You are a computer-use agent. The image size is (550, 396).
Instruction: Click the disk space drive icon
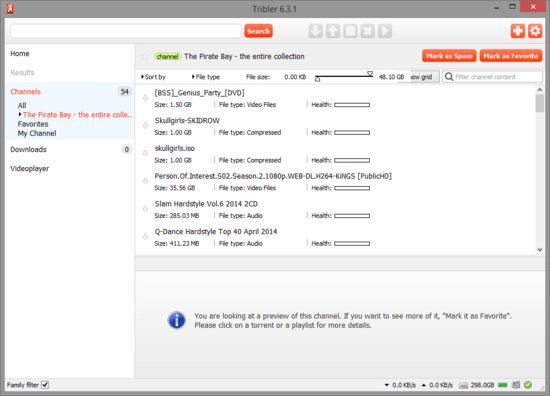463,385
